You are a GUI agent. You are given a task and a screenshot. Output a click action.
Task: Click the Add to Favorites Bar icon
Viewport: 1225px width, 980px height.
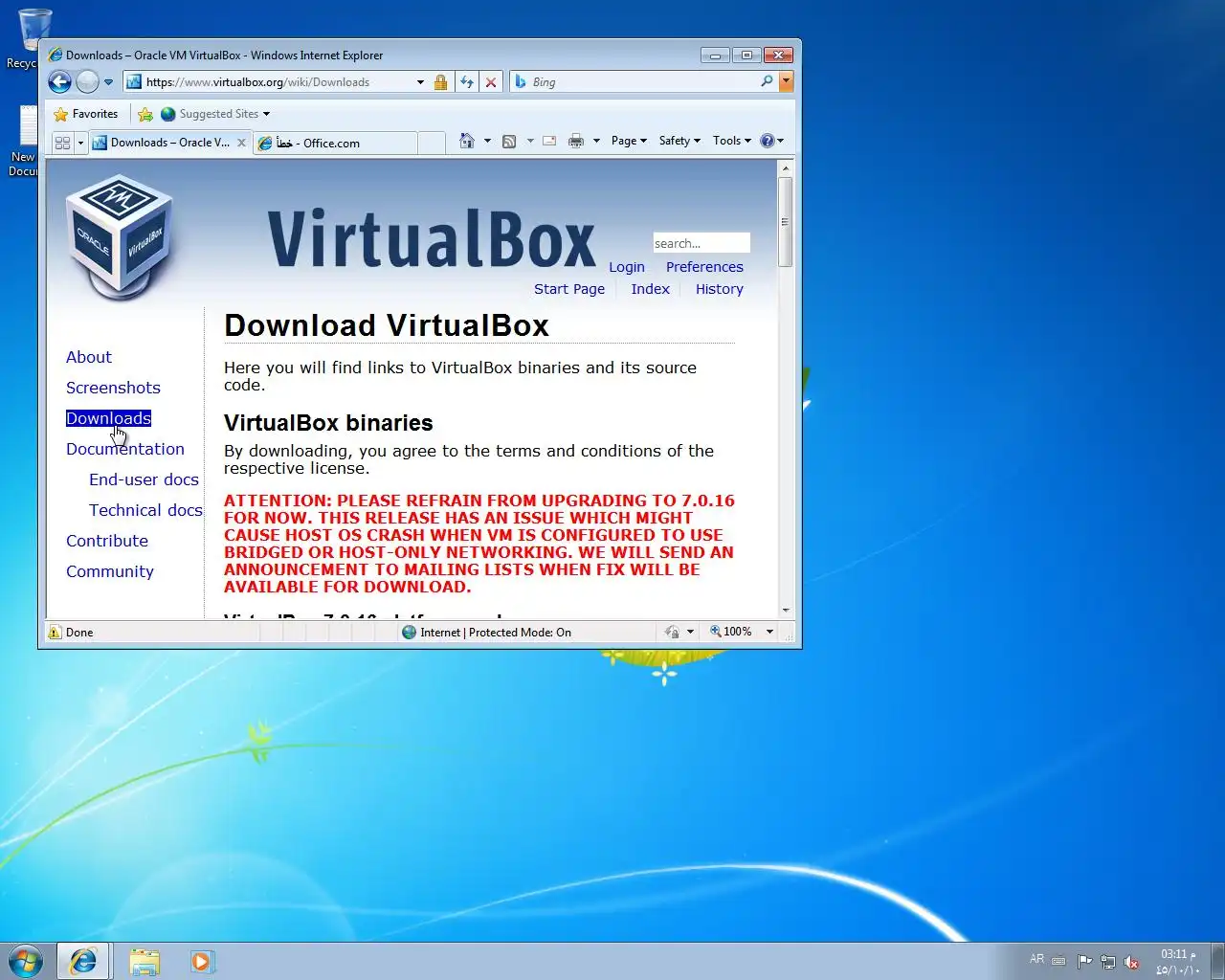[145, 114]
